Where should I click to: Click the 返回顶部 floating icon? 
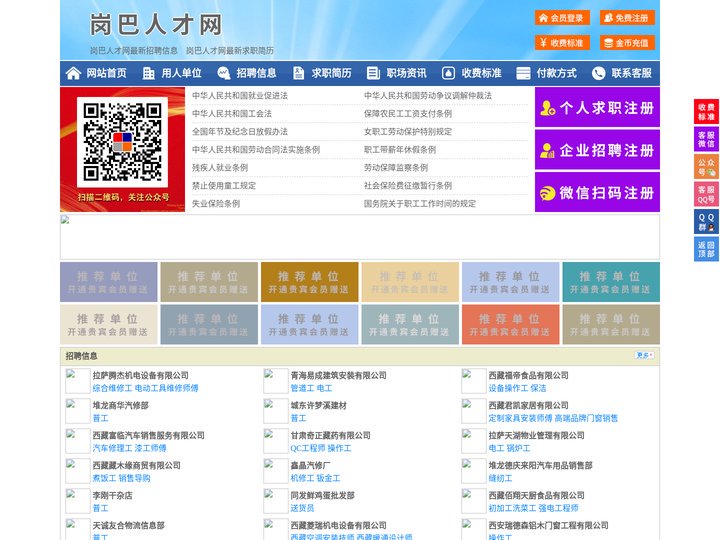coord(706,249)
